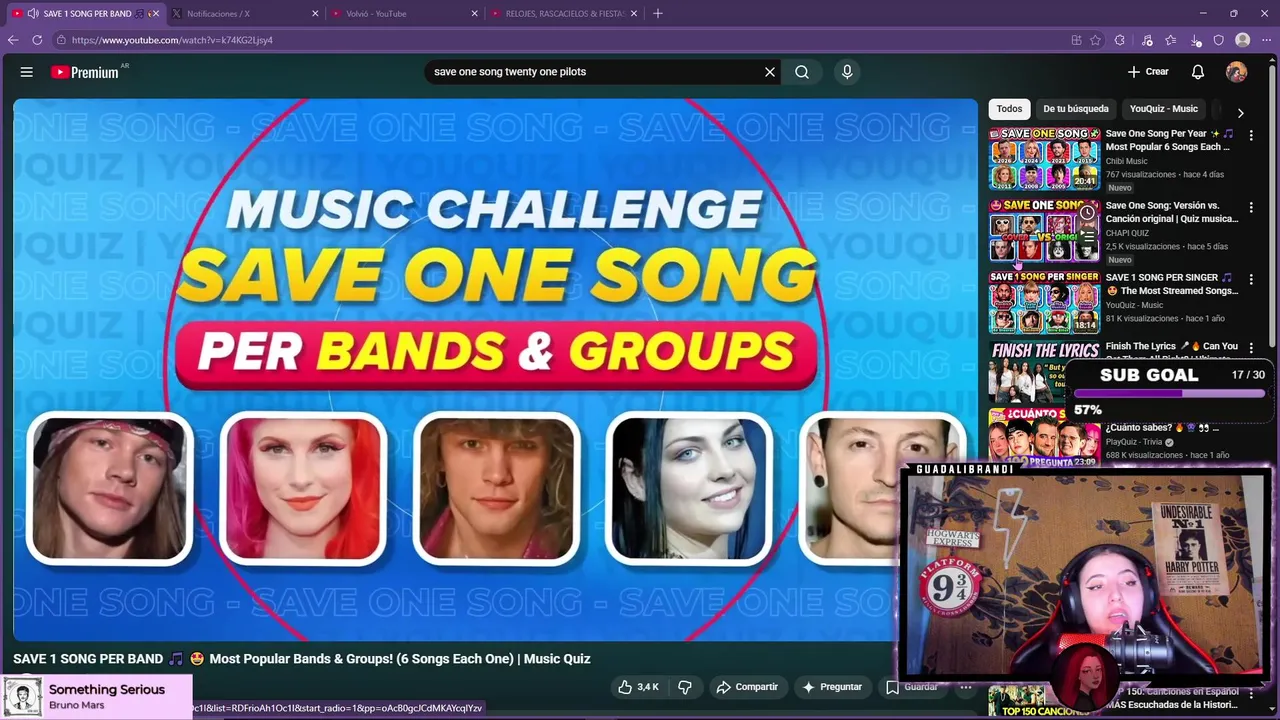Viewport: 1280px width, 720px height.
Task: Click the Crear button
Action: [1148, 72]
